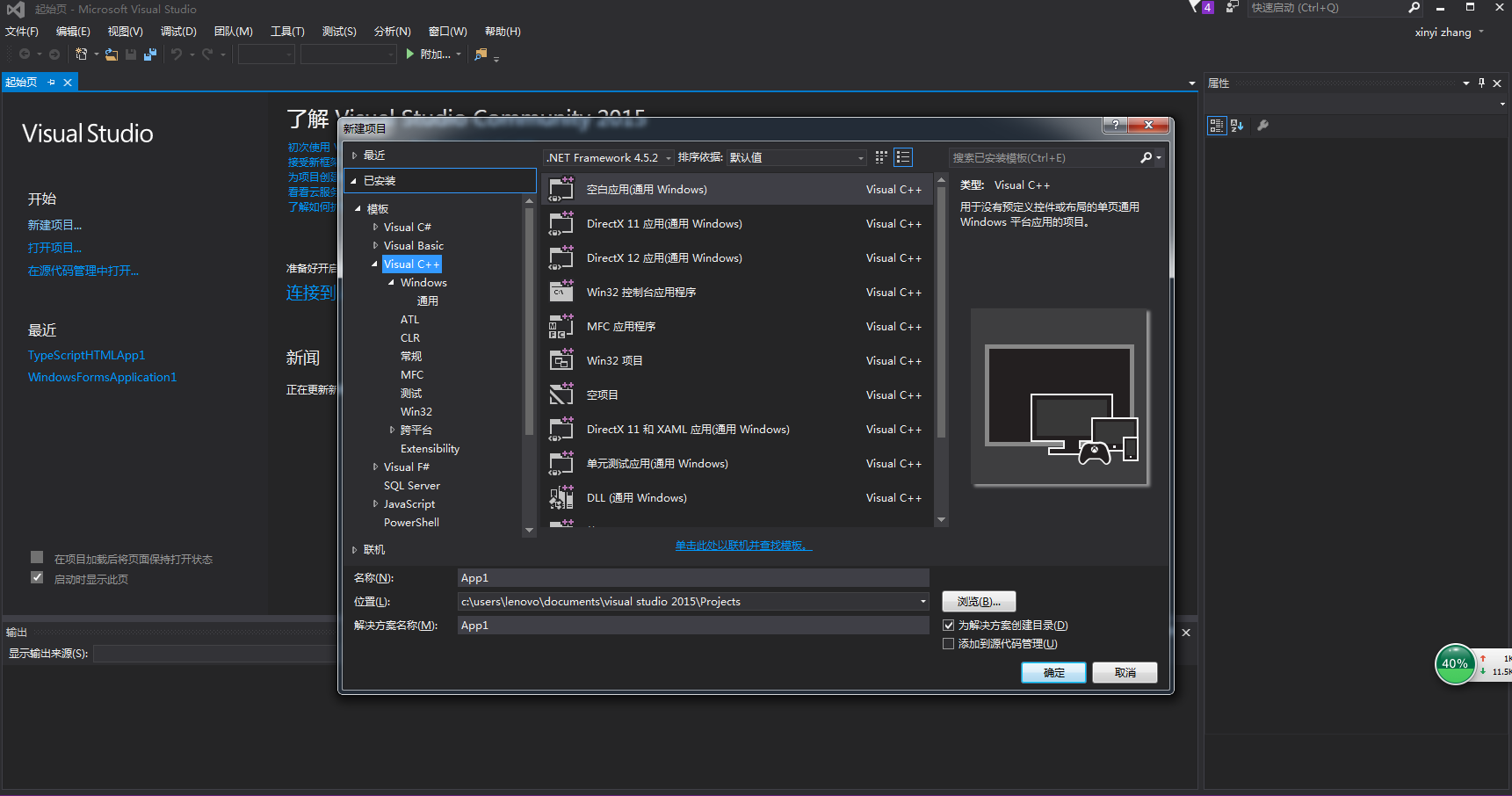Click the Open File folder toolbar icon
This screenshot has width=1512, height=796.
pyautogui.click(x=112, y=54)
